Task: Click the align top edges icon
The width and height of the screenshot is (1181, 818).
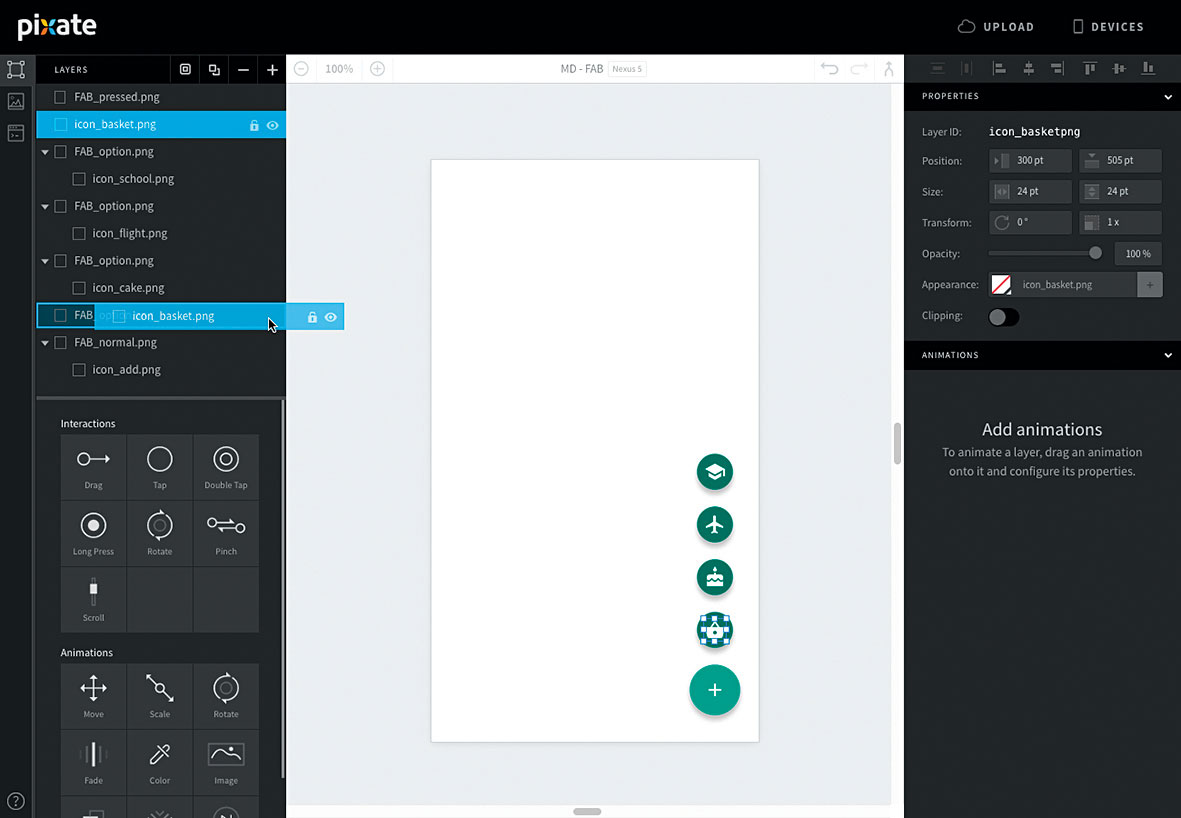Action: coord(1090,69)
